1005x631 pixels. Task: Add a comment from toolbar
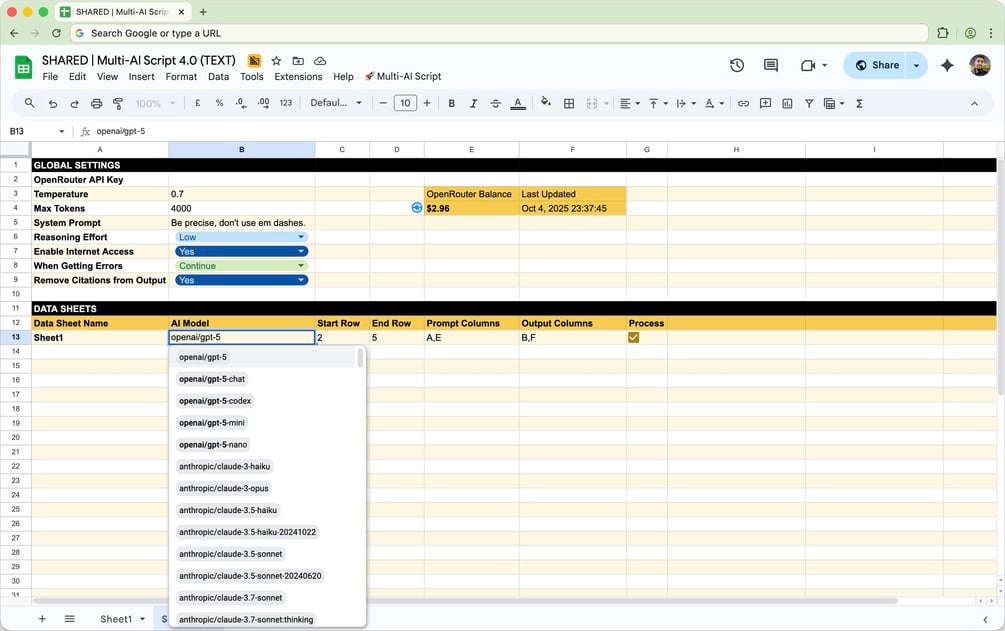[x=765, y=103]
